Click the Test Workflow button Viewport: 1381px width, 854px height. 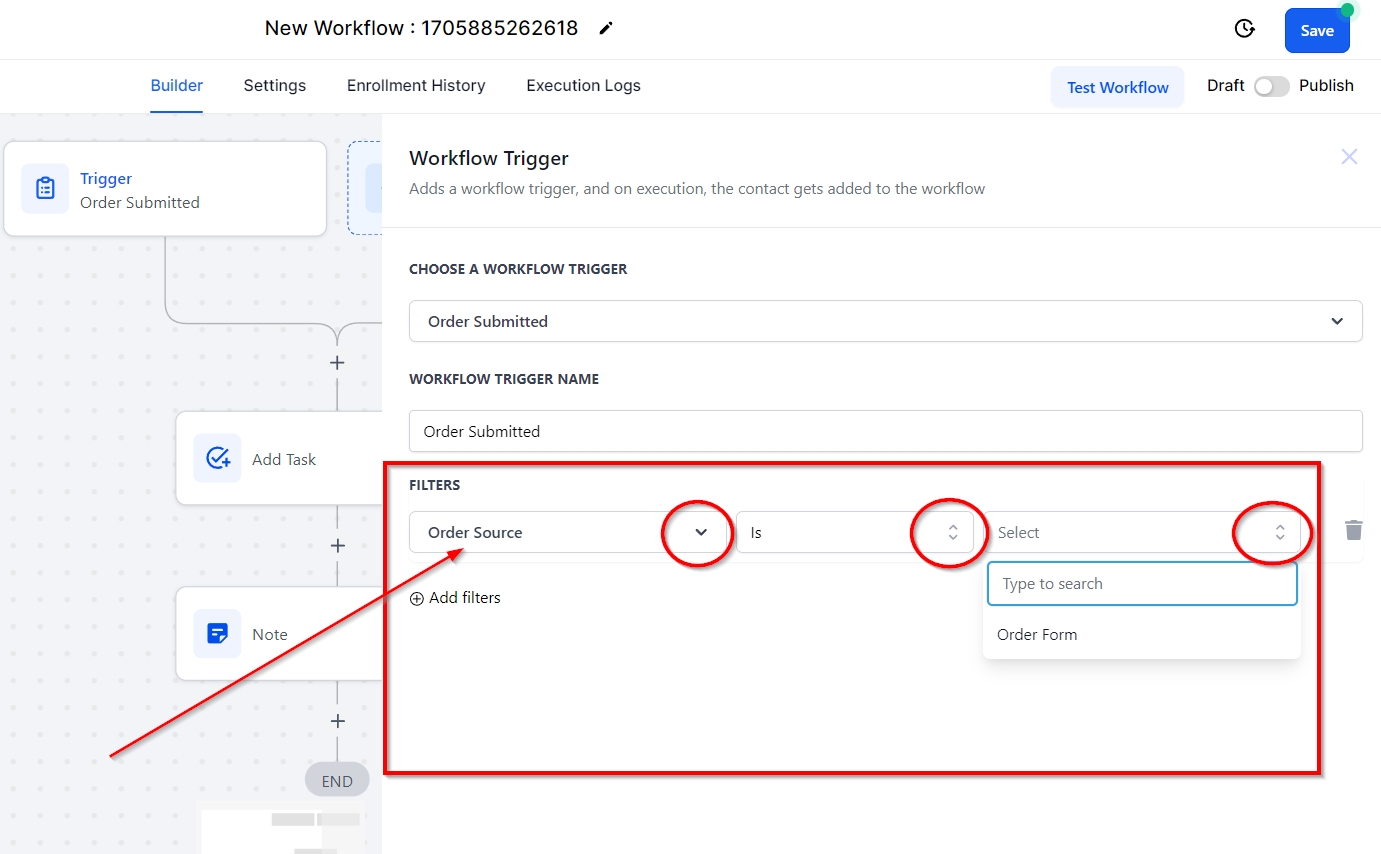[x=1117, y=87]
